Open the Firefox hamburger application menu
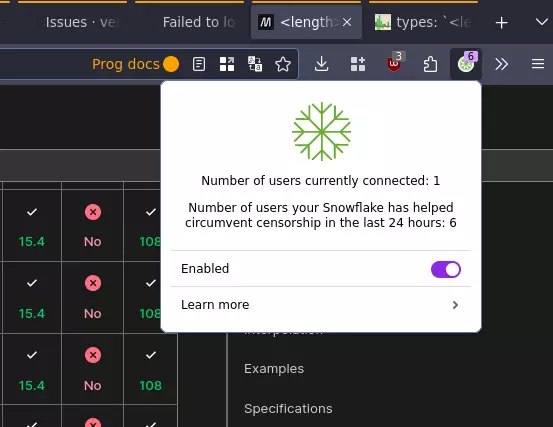The width and height of the screenshot is (553, 427). click(x=538, y=64)
